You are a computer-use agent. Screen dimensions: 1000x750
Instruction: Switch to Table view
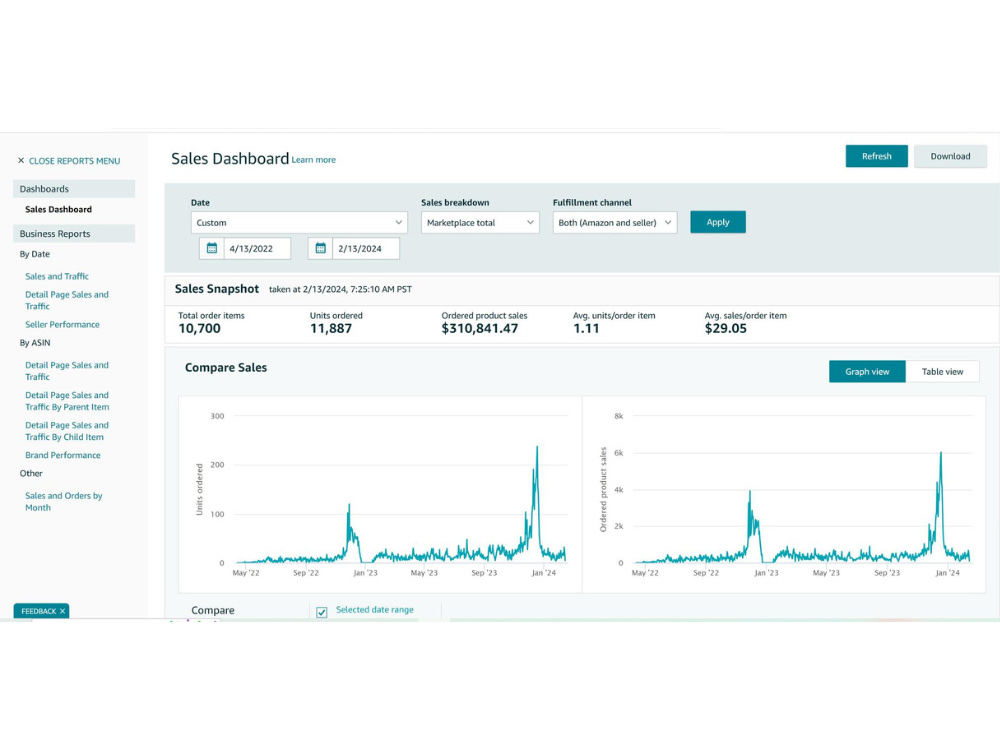point(942,372)
